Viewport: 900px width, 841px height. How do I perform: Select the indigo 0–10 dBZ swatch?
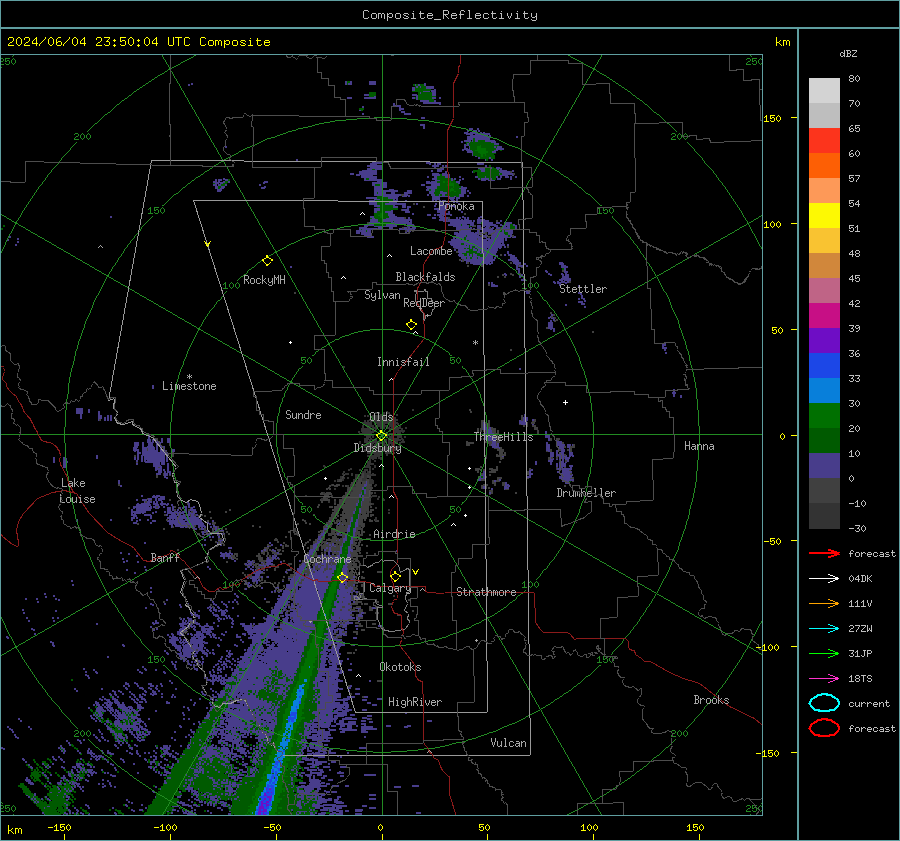click(824, 466)
